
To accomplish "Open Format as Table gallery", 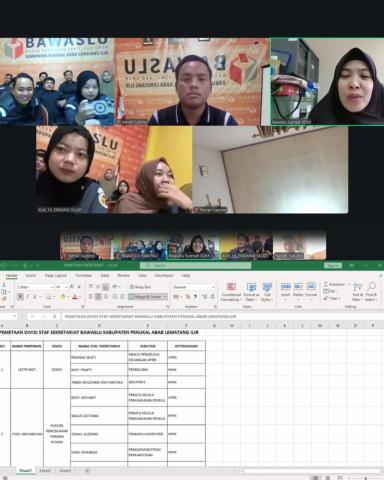I will click(x=251, y=292).
